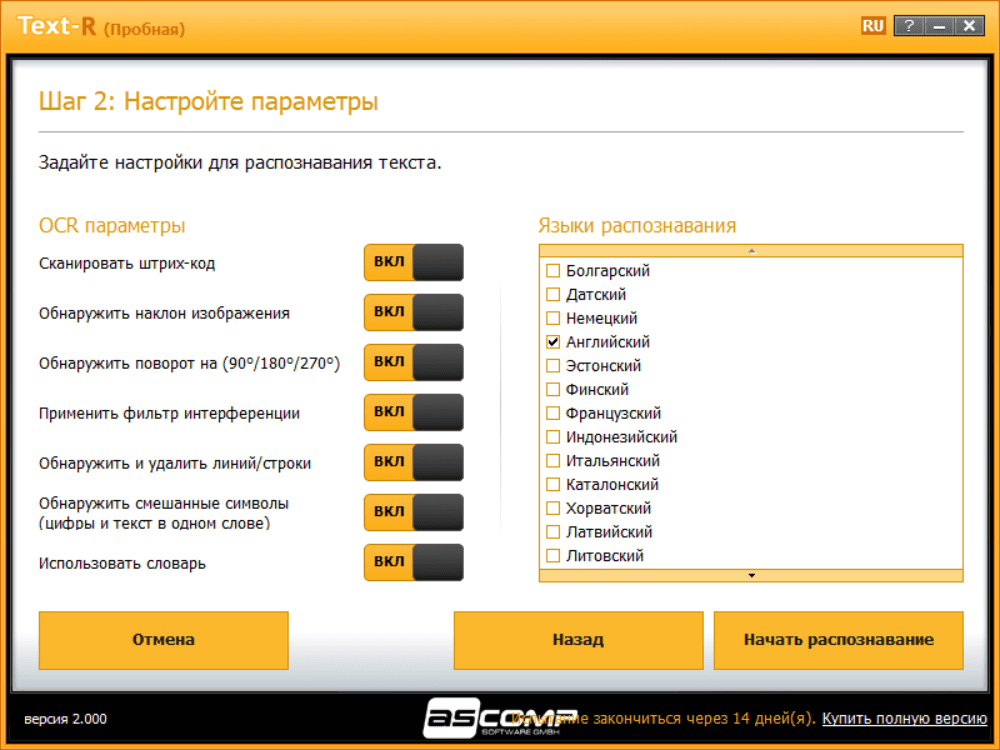1000x750 pixels.
Task: Open the help question mark button
Action: (909, 26)
